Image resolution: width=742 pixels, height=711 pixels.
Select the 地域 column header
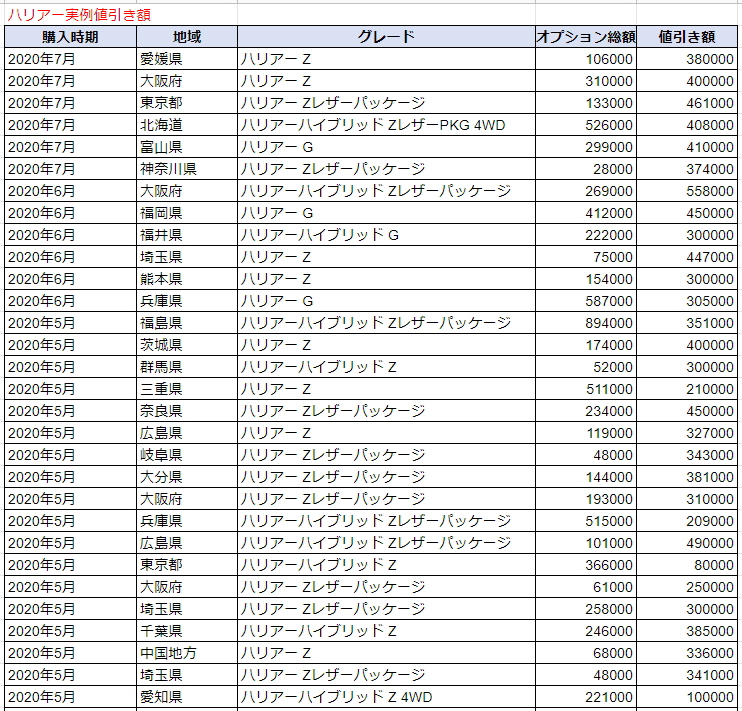click(x=187, y=37)
